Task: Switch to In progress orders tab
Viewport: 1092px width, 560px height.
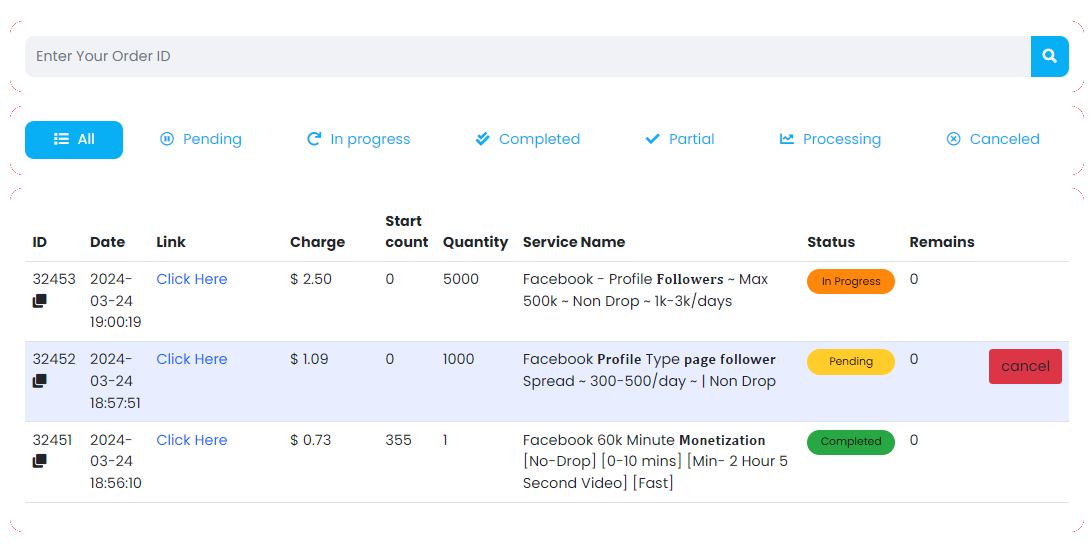Action: pos(358,140)
